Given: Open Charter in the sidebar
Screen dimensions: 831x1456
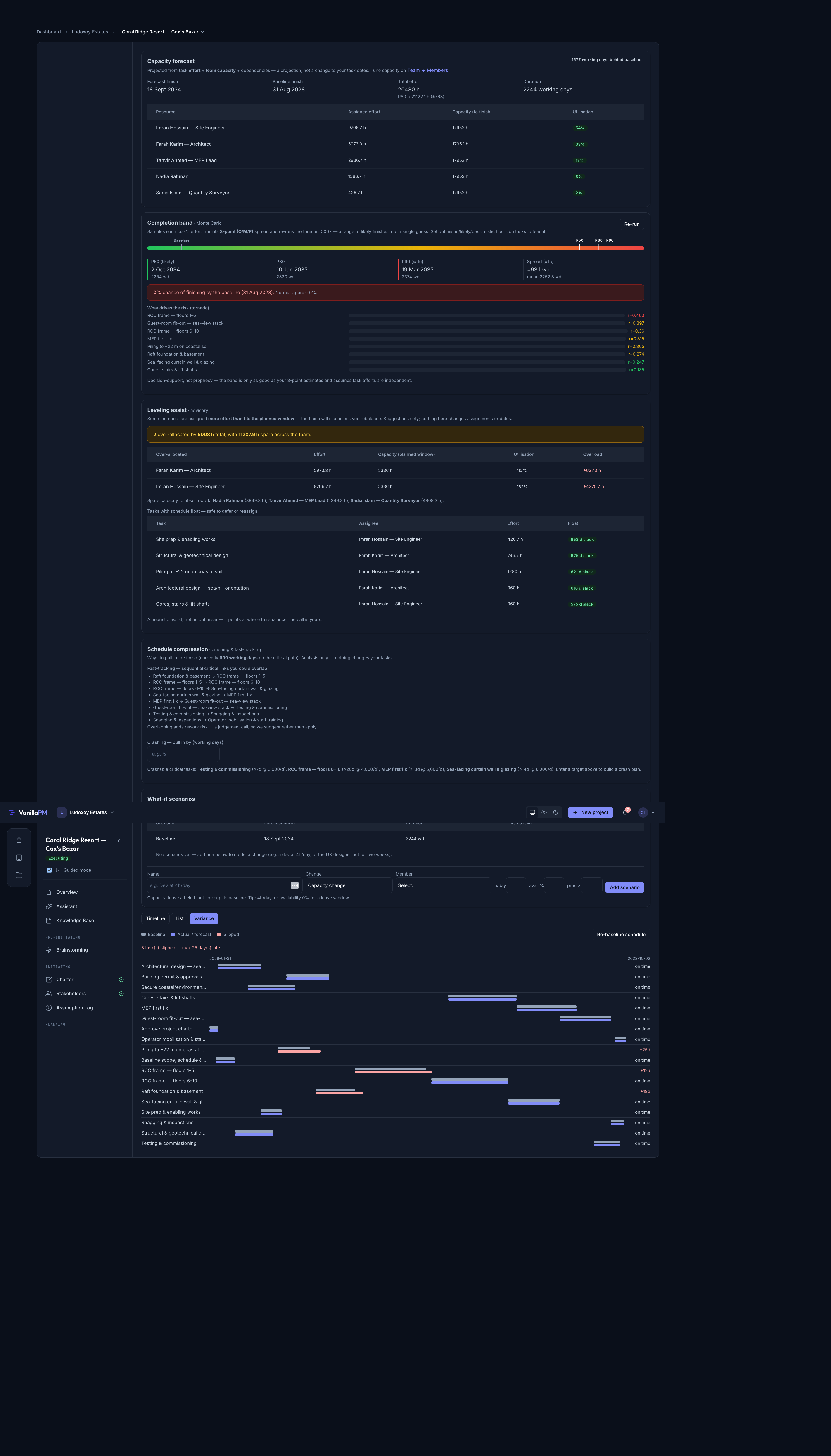Looking at the screenshot, I should (84, 979).
